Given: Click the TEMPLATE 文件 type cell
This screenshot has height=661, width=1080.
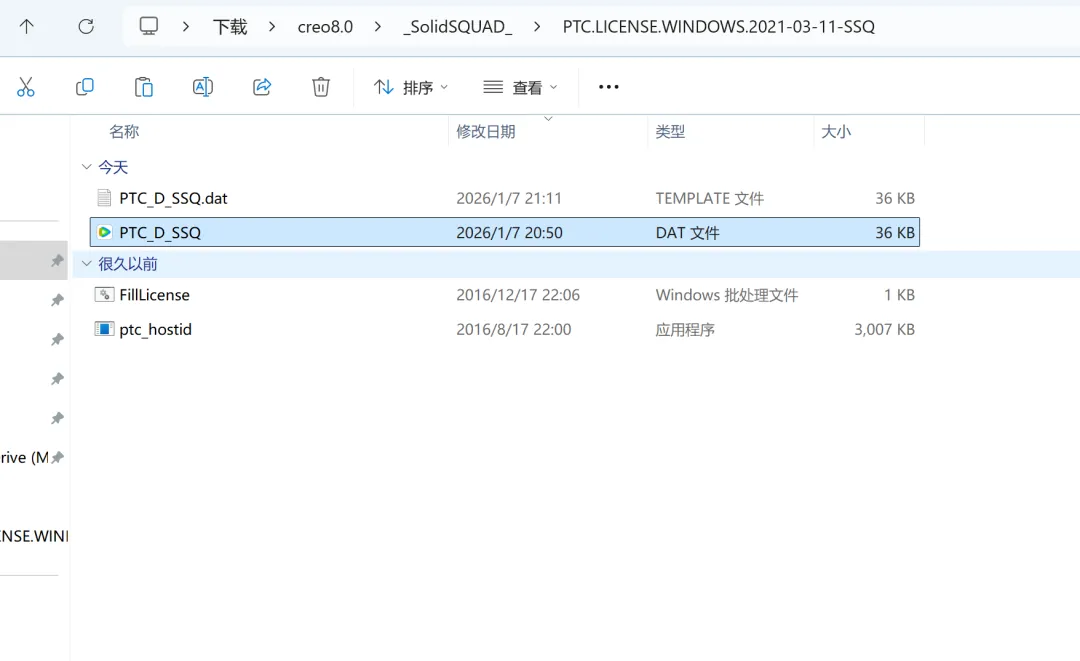Looking at the screenshot, I should click(x=709, y=198).
